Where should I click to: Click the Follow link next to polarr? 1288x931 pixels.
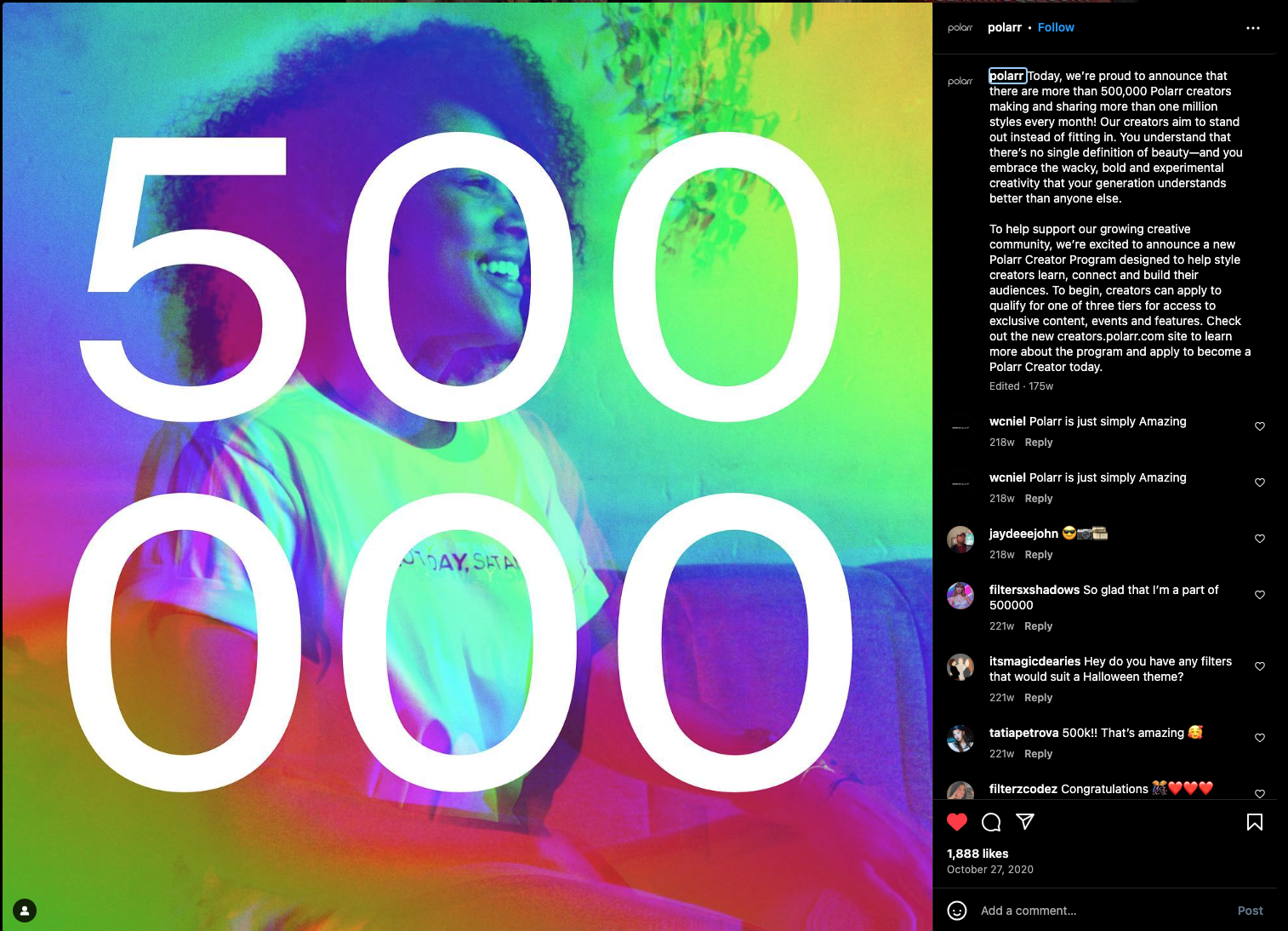pos(1056,27)
